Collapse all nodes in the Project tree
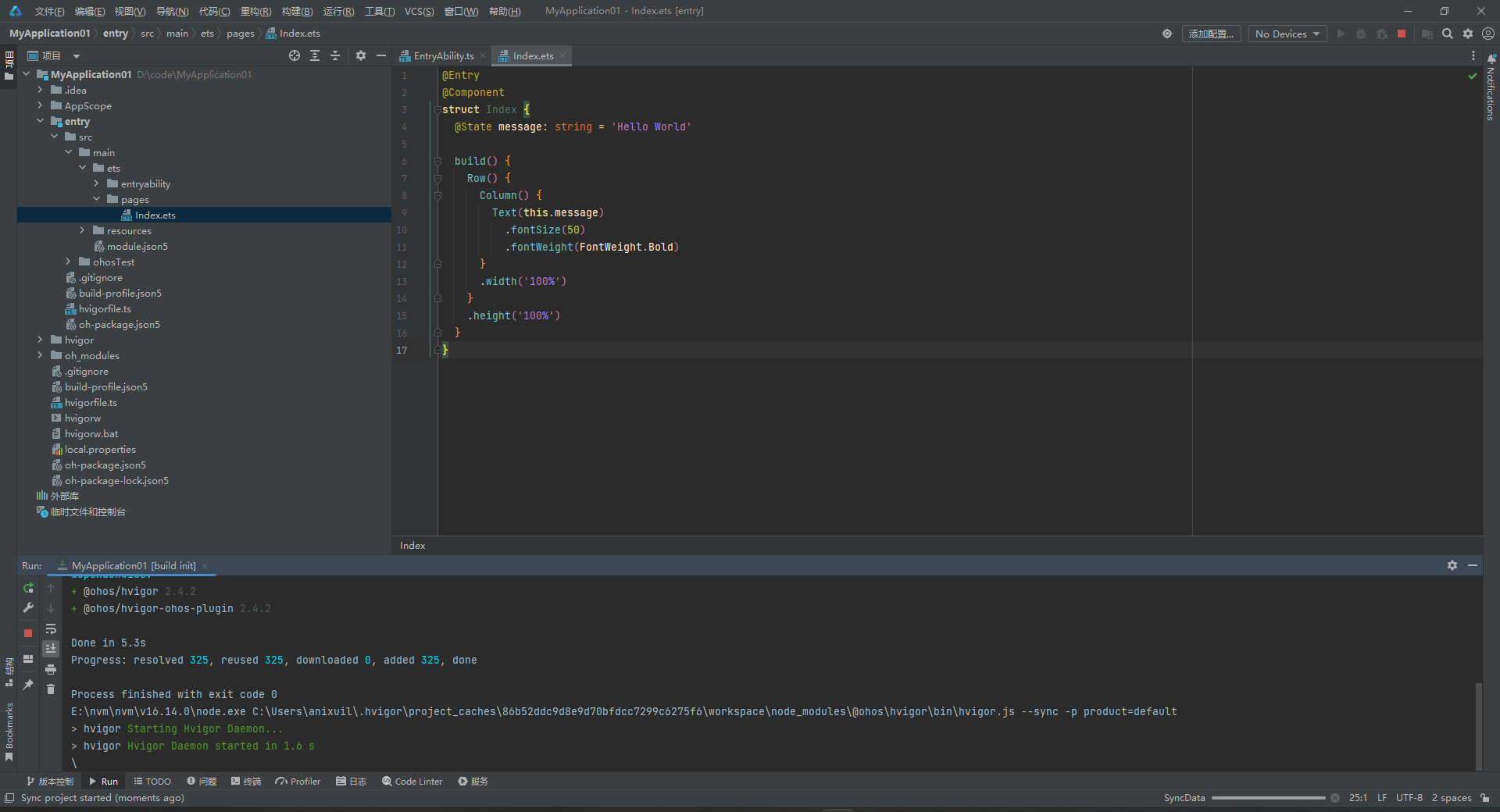Viewport: 1500px width, 812px height. coord(335,55)
